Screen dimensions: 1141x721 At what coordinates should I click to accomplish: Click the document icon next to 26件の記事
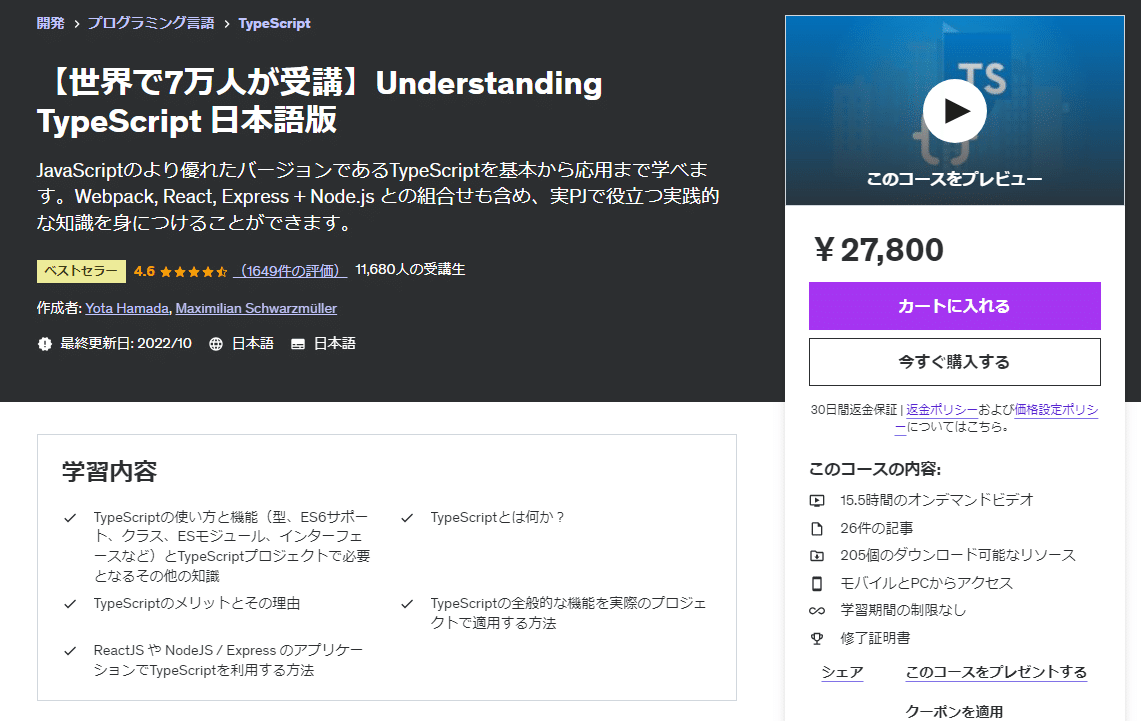[x=817, y=528]
